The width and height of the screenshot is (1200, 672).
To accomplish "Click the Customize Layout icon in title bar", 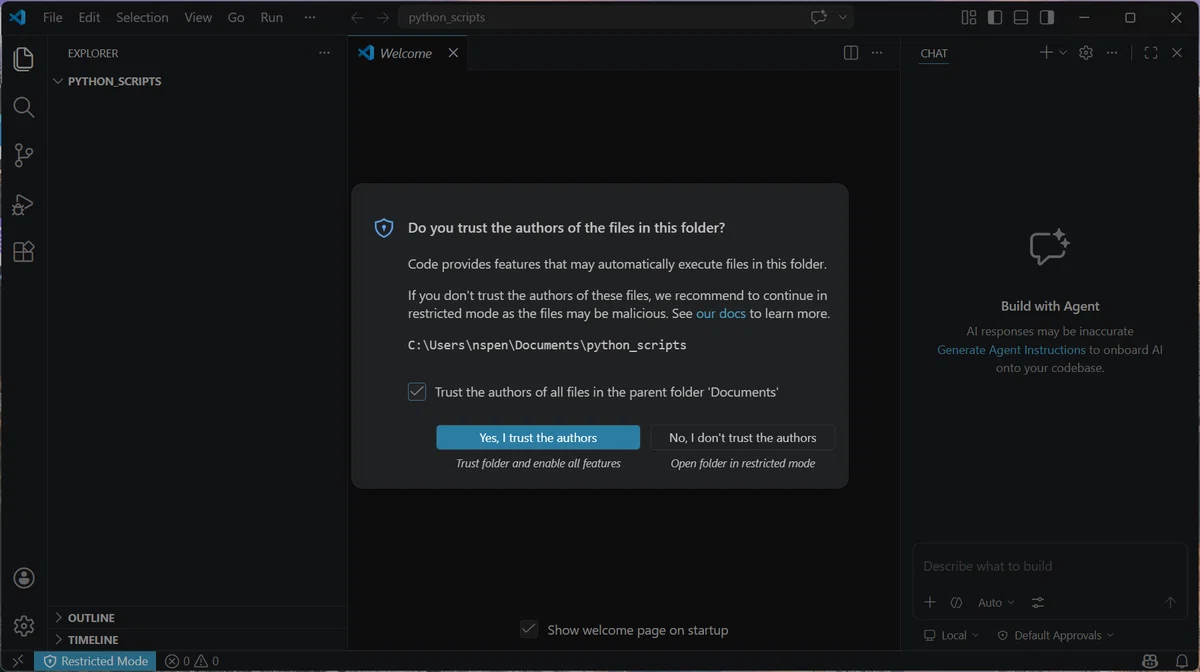I will tap(968, 18).
